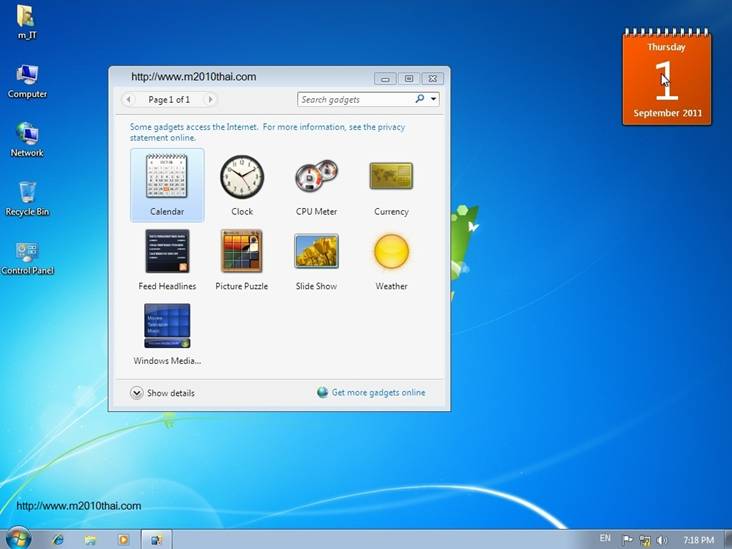Open Action Center flag tray icon

[627, 540]
